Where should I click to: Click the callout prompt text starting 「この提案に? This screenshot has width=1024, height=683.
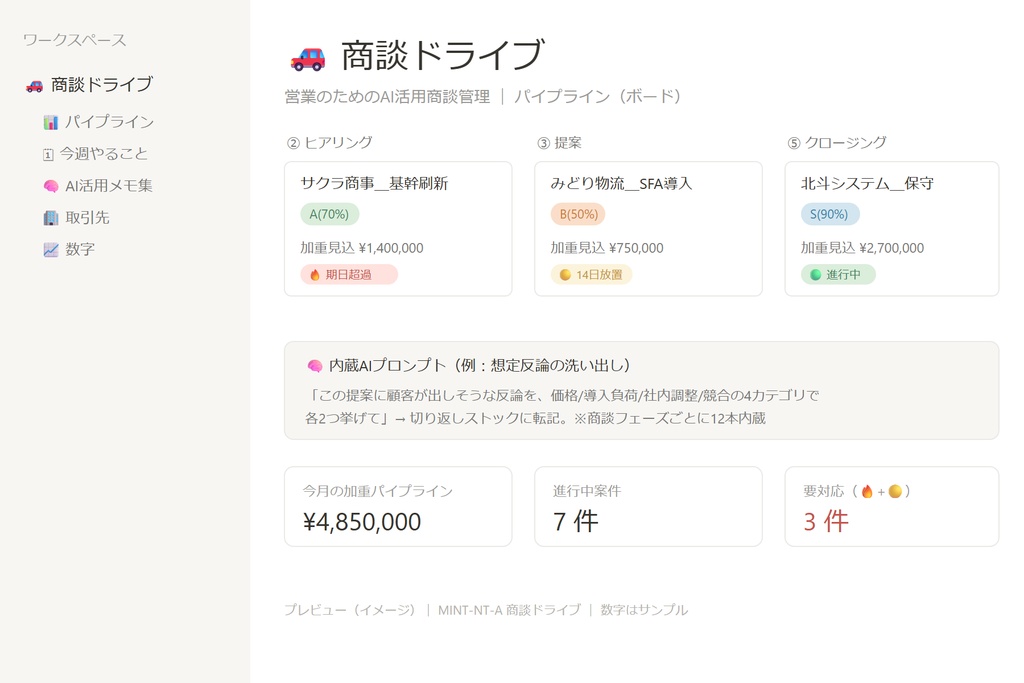[x=562, y=407]
